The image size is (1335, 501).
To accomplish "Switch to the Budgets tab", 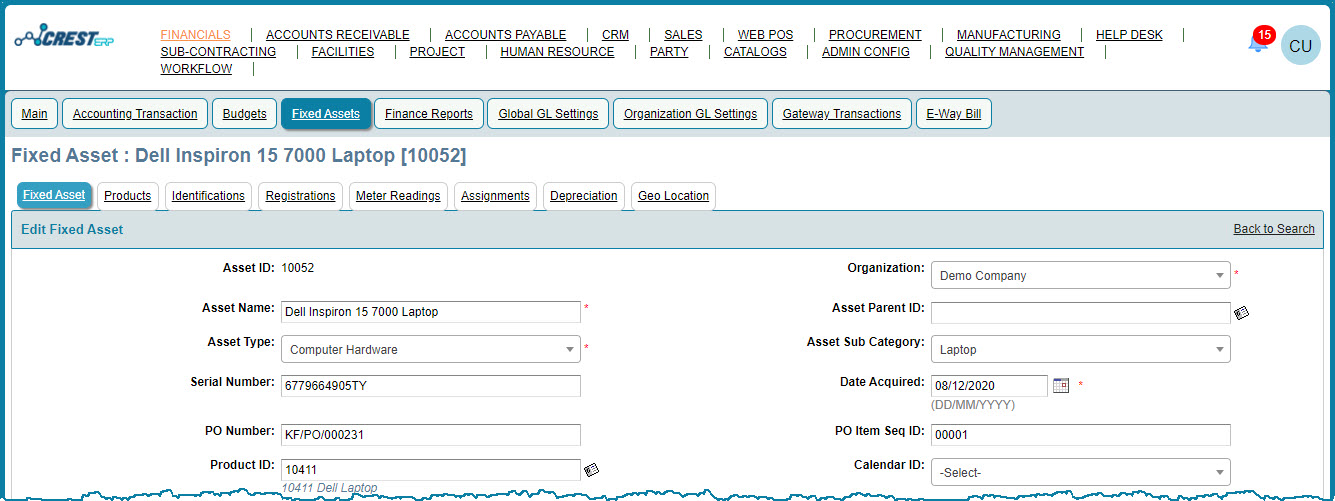I will click(x=245, y=114).
